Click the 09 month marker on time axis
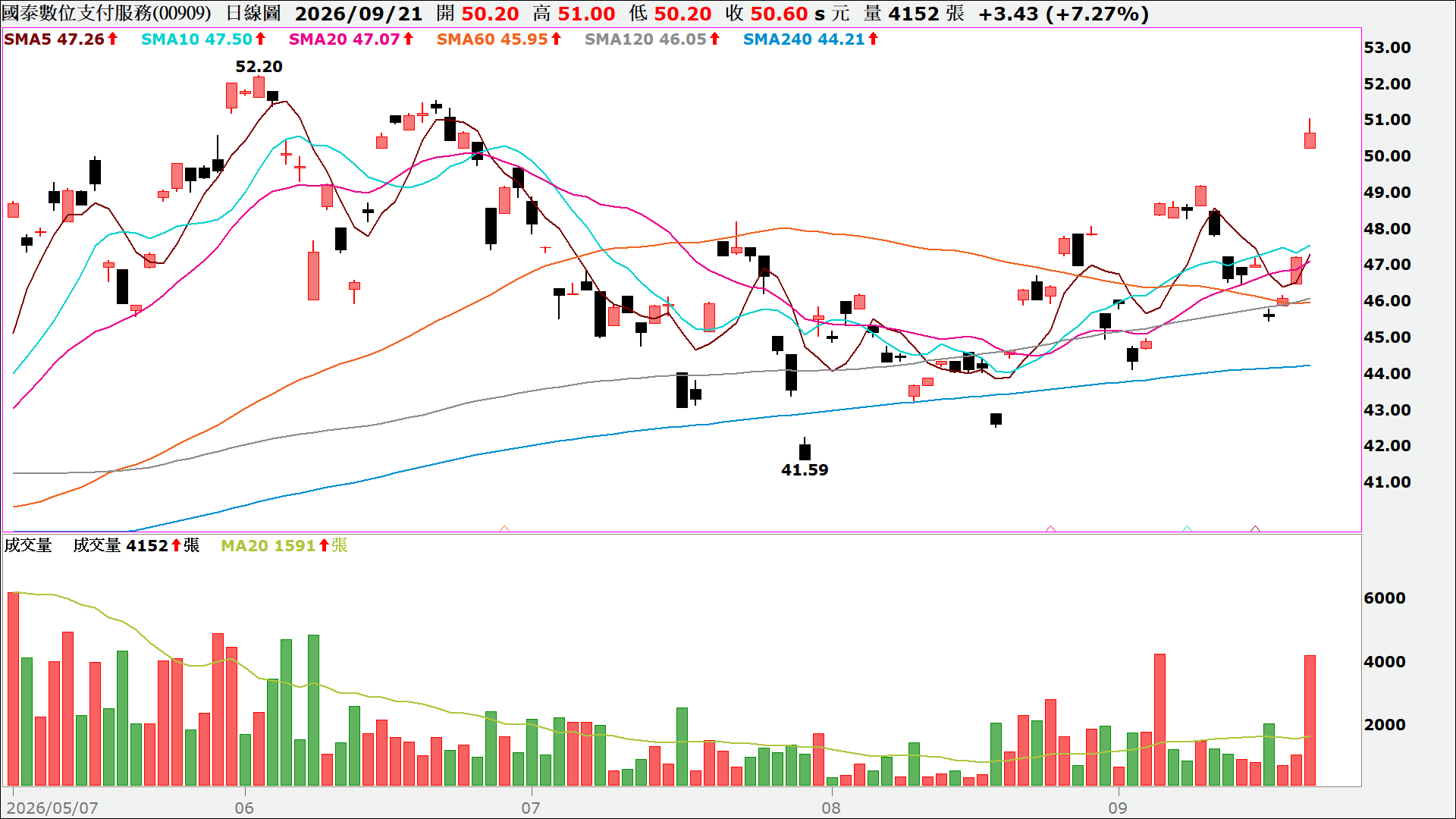1456x819 pixels. (x=1118, y=808)
